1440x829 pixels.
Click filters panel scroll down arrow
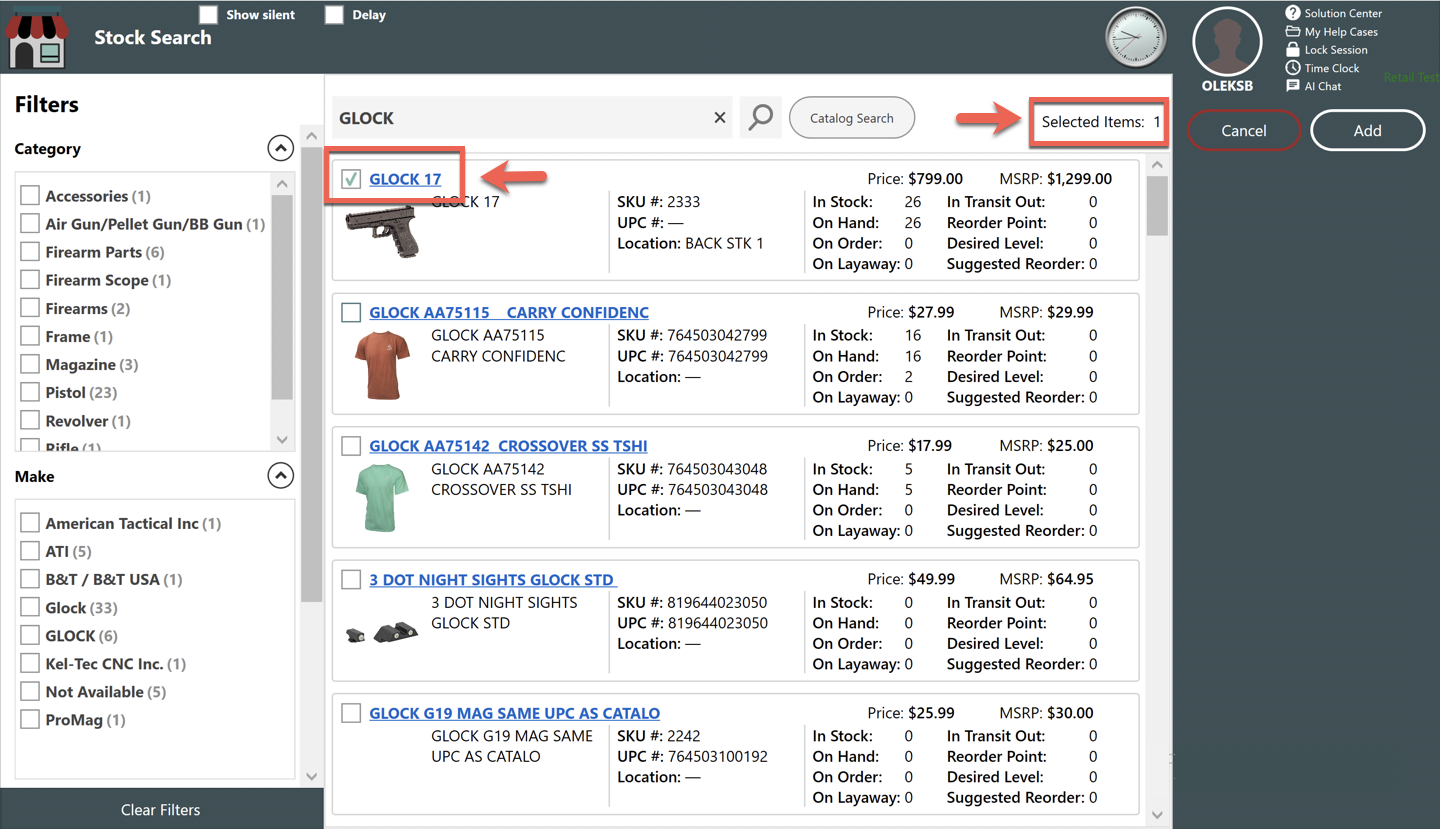pos(311,776)
